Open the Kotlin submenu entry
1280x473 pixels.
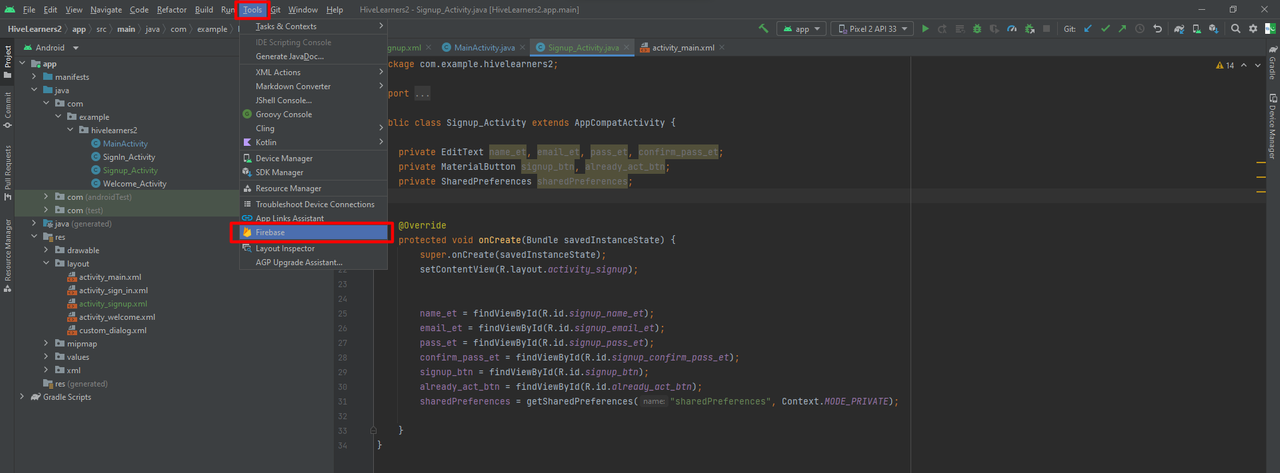(313, 142)
